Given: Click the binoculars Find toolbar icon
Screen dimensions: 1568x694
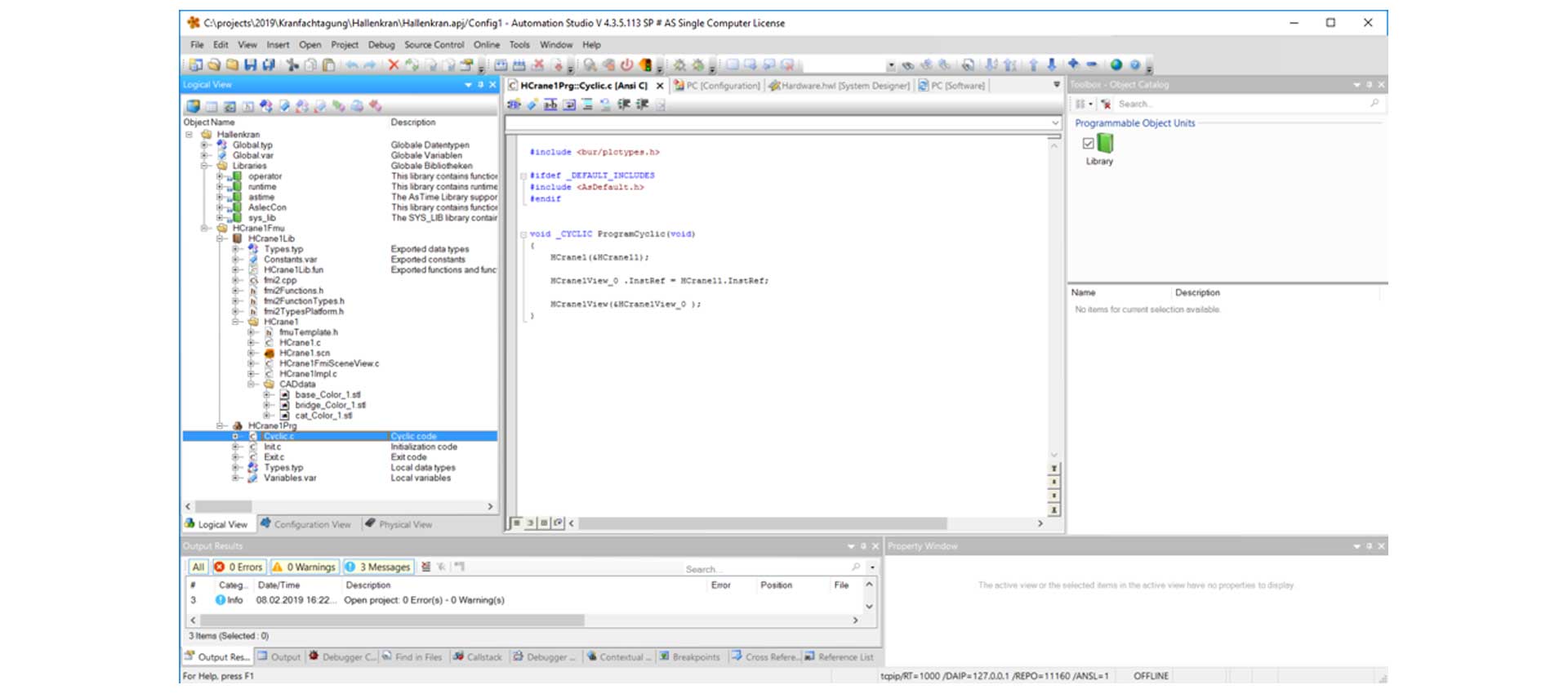Looking at the screenshot, I should [x=907, y=65].
